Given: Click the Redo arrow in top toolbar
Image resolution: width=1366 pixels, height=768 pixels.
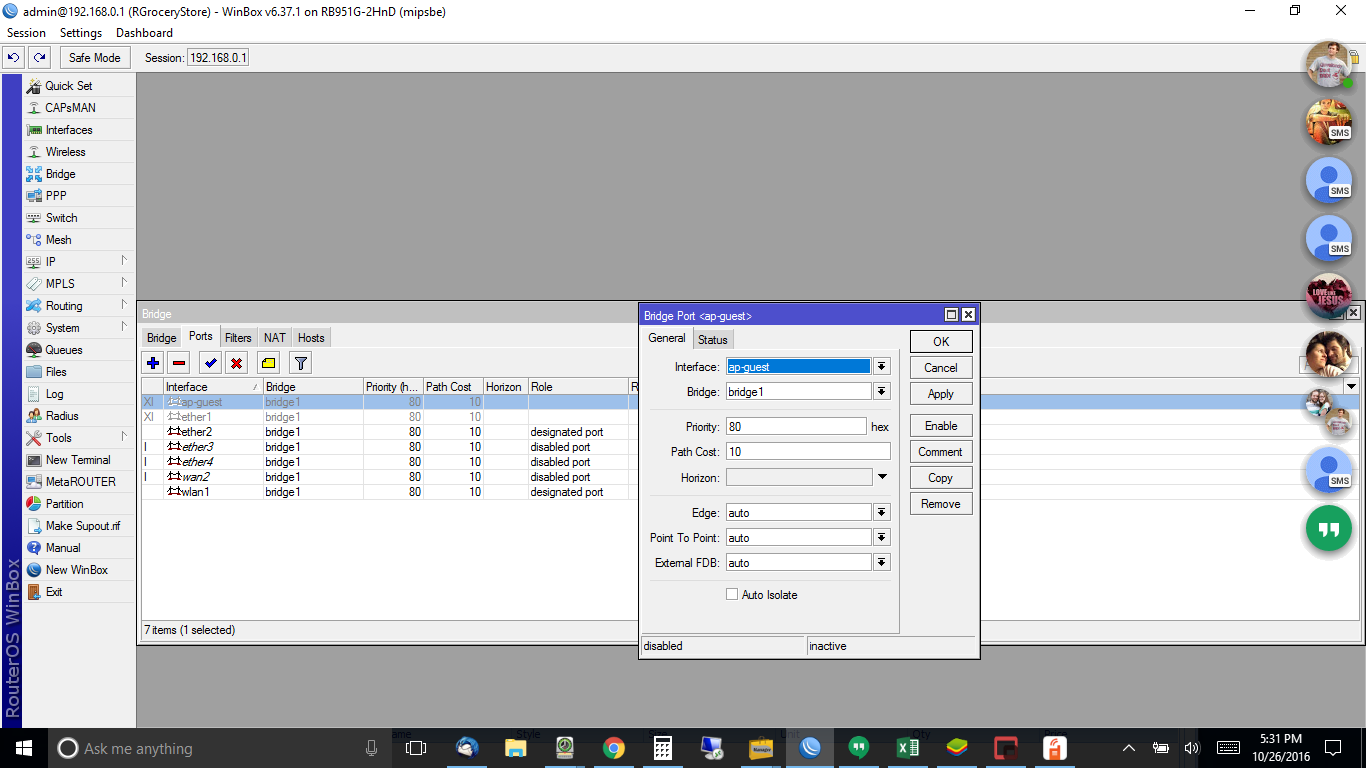Looking at the screenshot, I should (x=39, y=58).
